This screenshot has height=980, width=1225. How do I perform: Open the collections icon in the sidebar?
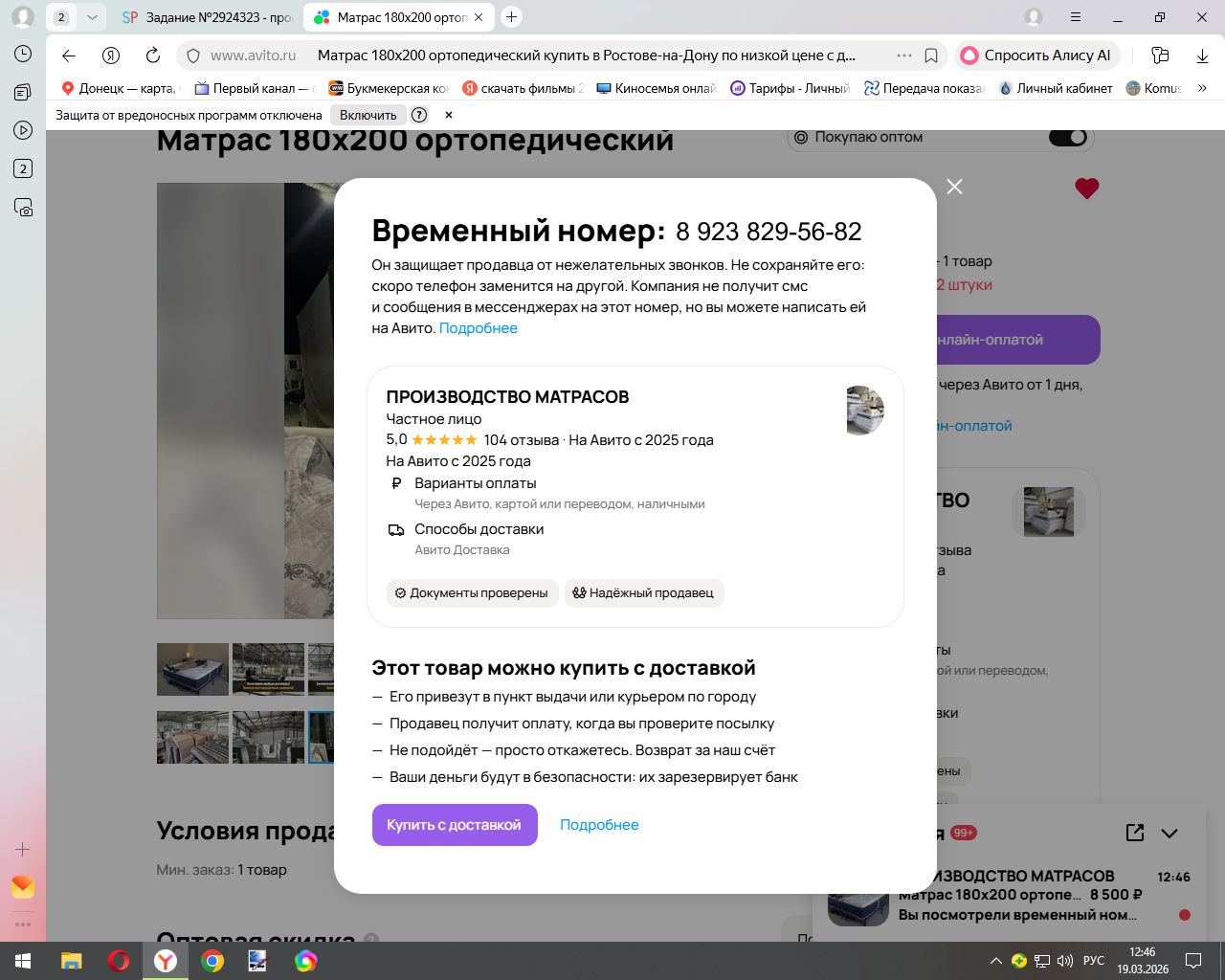click(23, 92)
